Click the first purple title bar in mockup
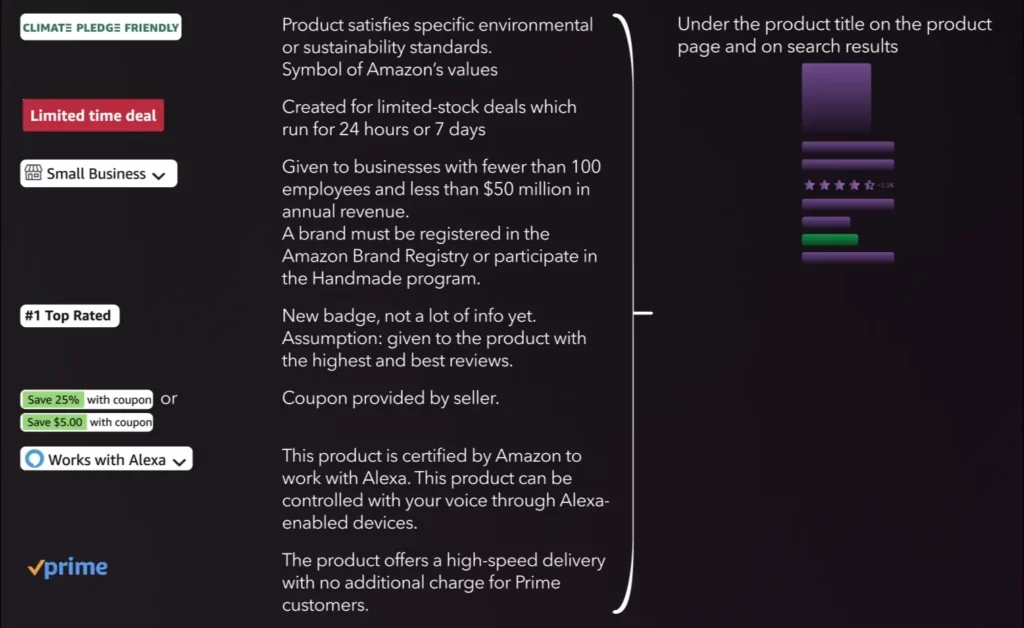1024x628 pixels. [848, 147]
